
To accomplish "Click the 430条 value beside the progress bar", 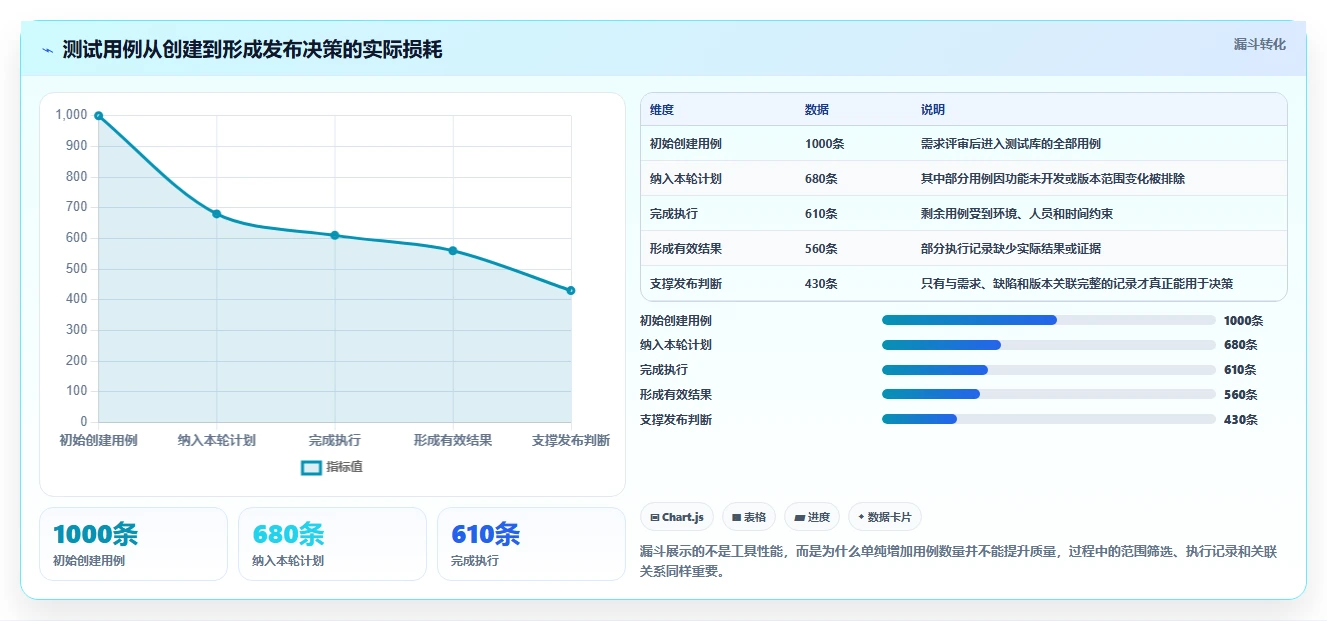I will [x=1241, y=420].
